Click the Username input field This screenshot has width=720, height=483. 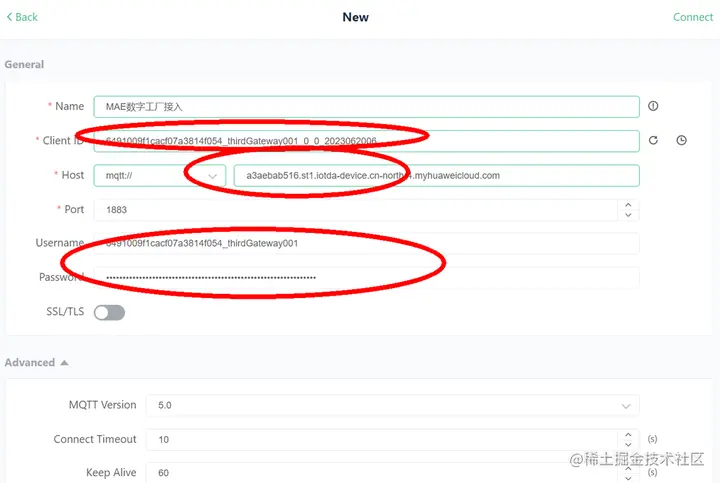366,243
